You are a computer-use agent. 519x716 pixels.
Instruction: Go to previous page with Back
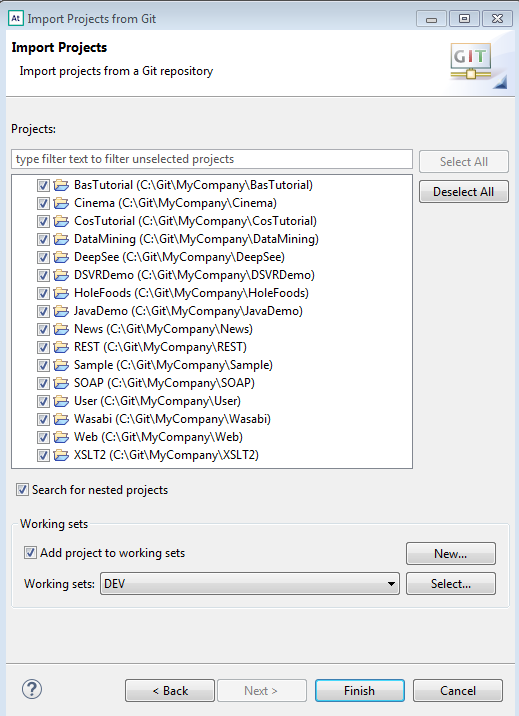(170, 690)
